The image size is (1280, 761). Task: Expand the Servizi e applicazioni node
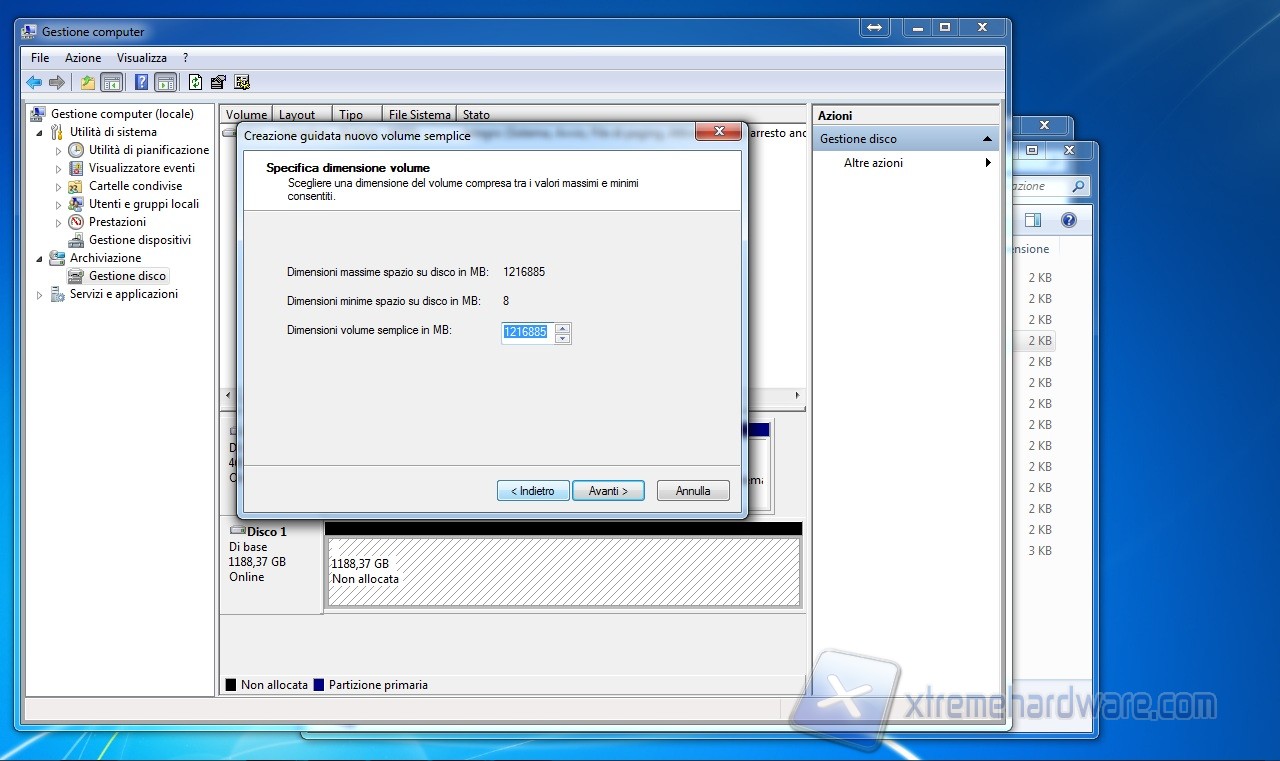point(40,295)
